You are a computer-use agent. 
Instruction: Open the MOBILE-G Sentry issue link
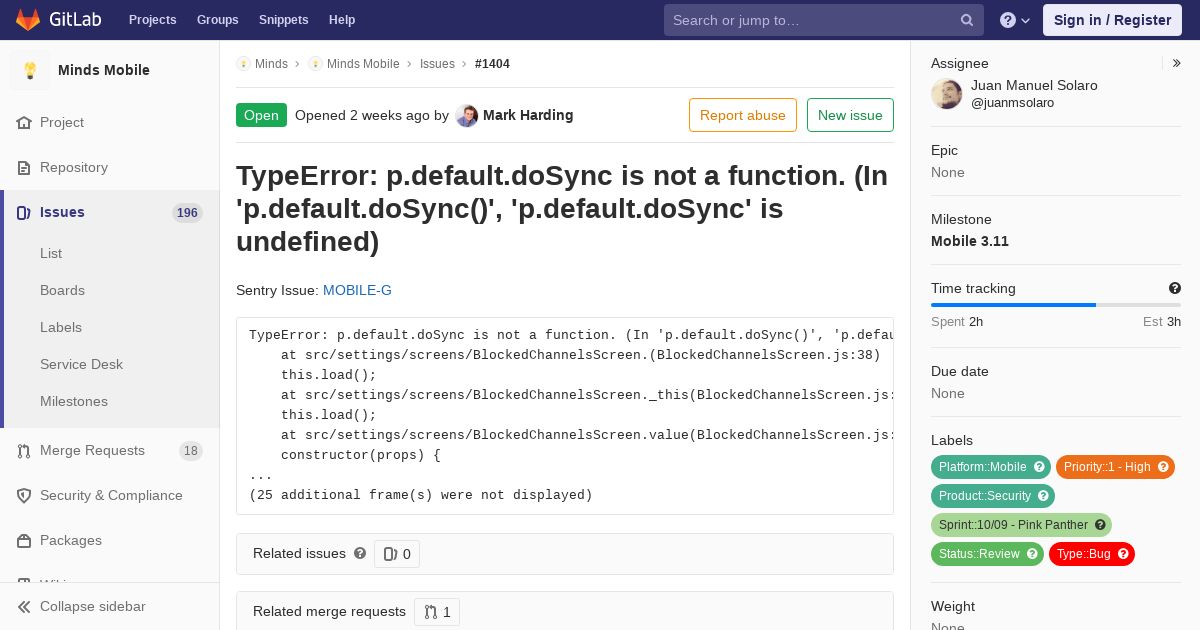coord(357,290)
